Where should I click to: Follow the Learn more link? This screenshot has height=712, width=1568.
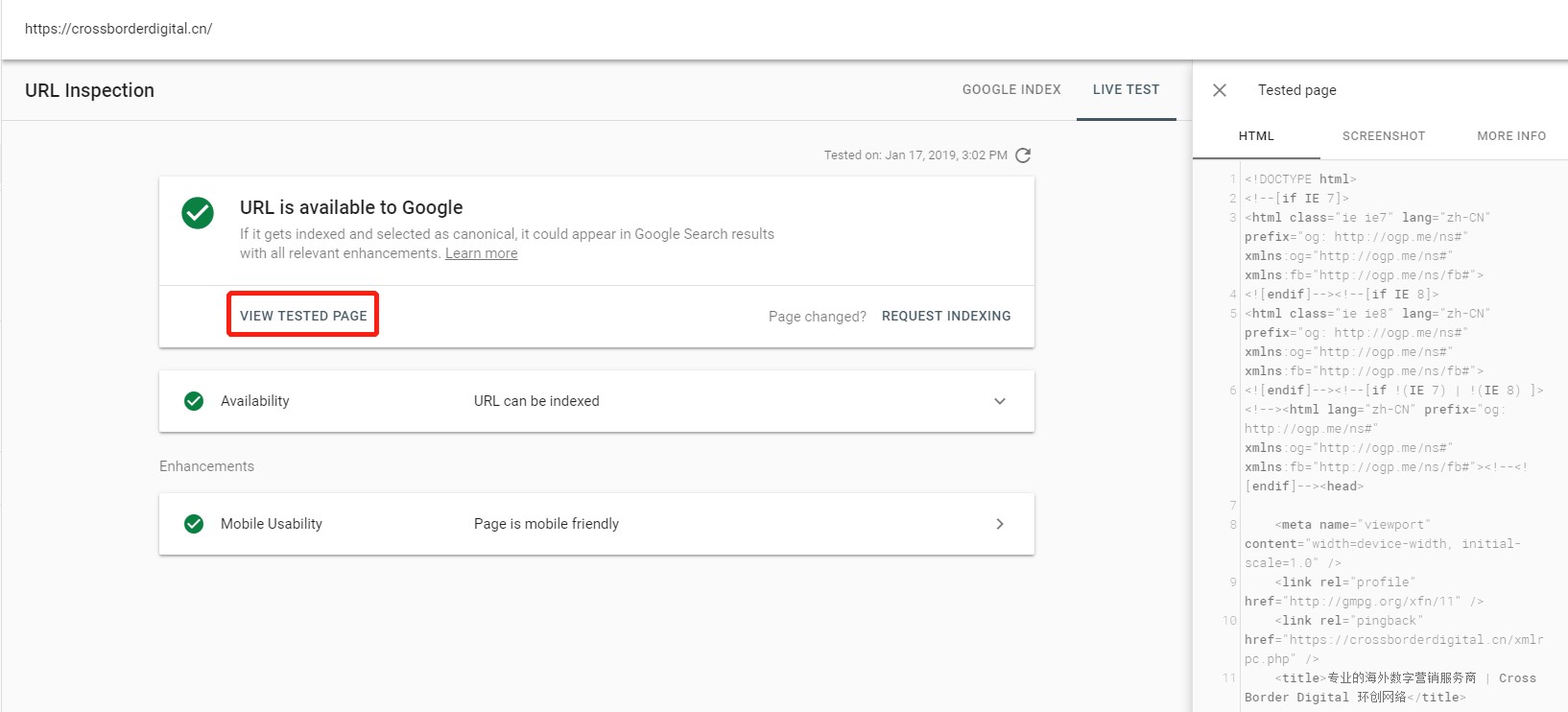coord(481,253)
